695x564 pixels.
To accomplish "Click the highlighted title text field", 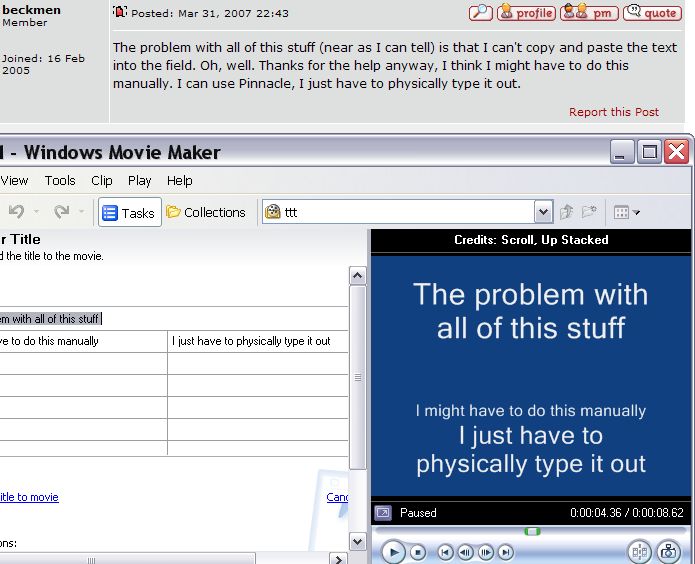I will (x=173, y=318).
